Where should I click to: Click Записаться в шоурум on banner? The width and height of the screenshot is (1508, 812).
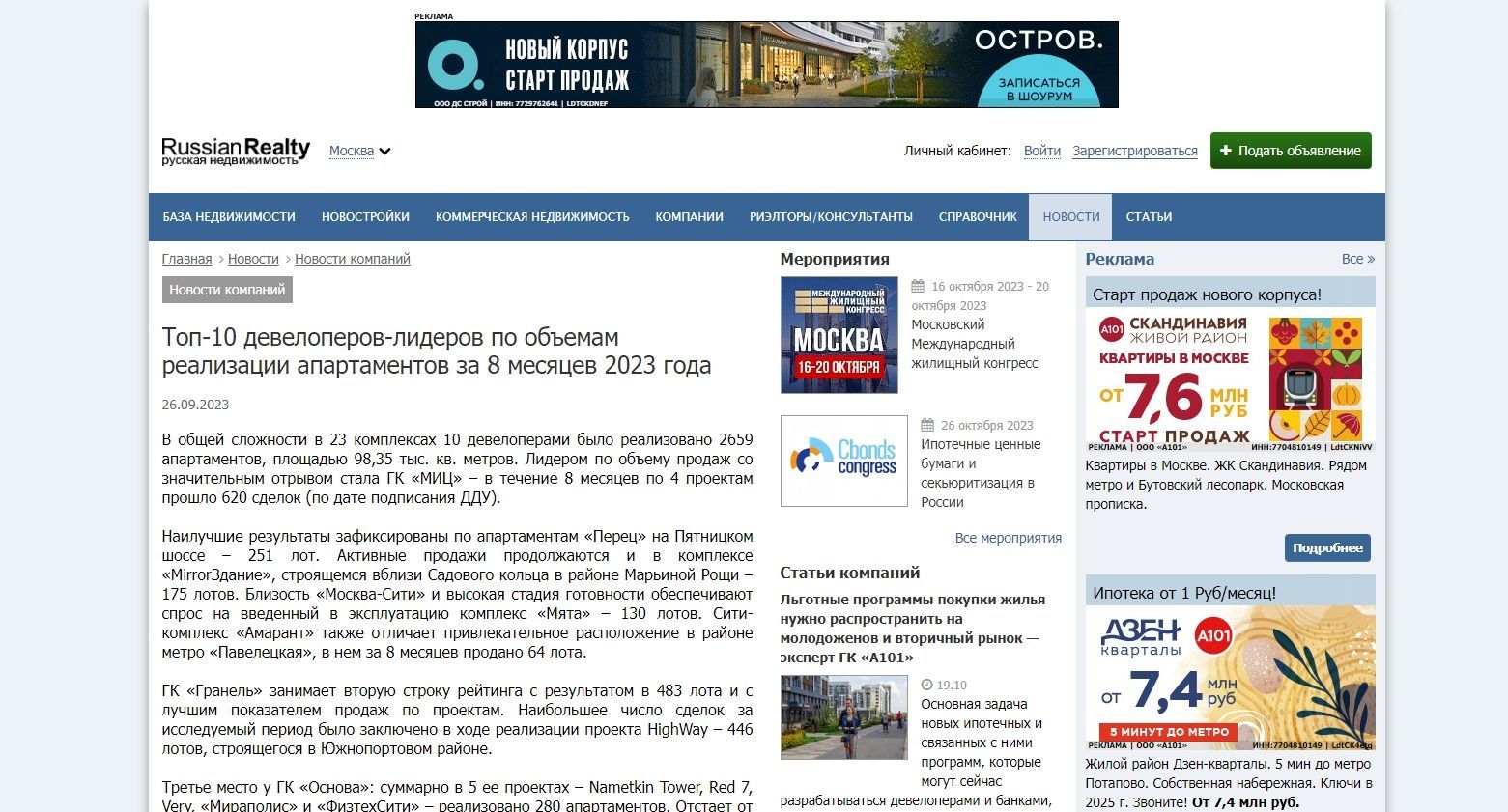pyautogui.click(x=1039, y=89)
